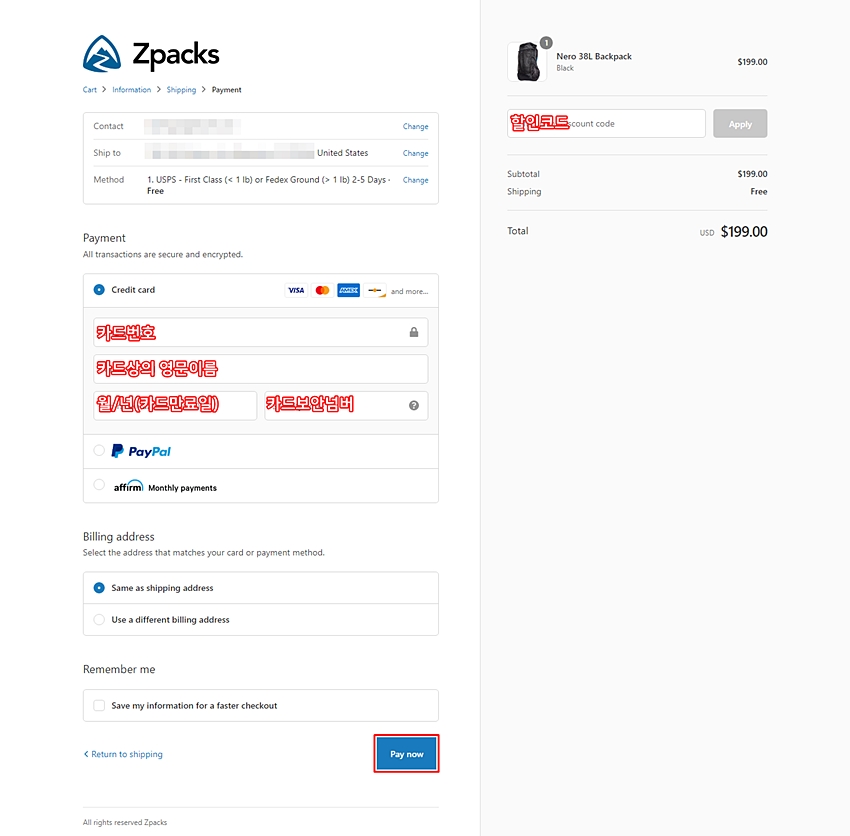Go to the Shipping breadcrumb step
Image resolution: width=850 pixels, height=836 pixels.
coord(181,90)
